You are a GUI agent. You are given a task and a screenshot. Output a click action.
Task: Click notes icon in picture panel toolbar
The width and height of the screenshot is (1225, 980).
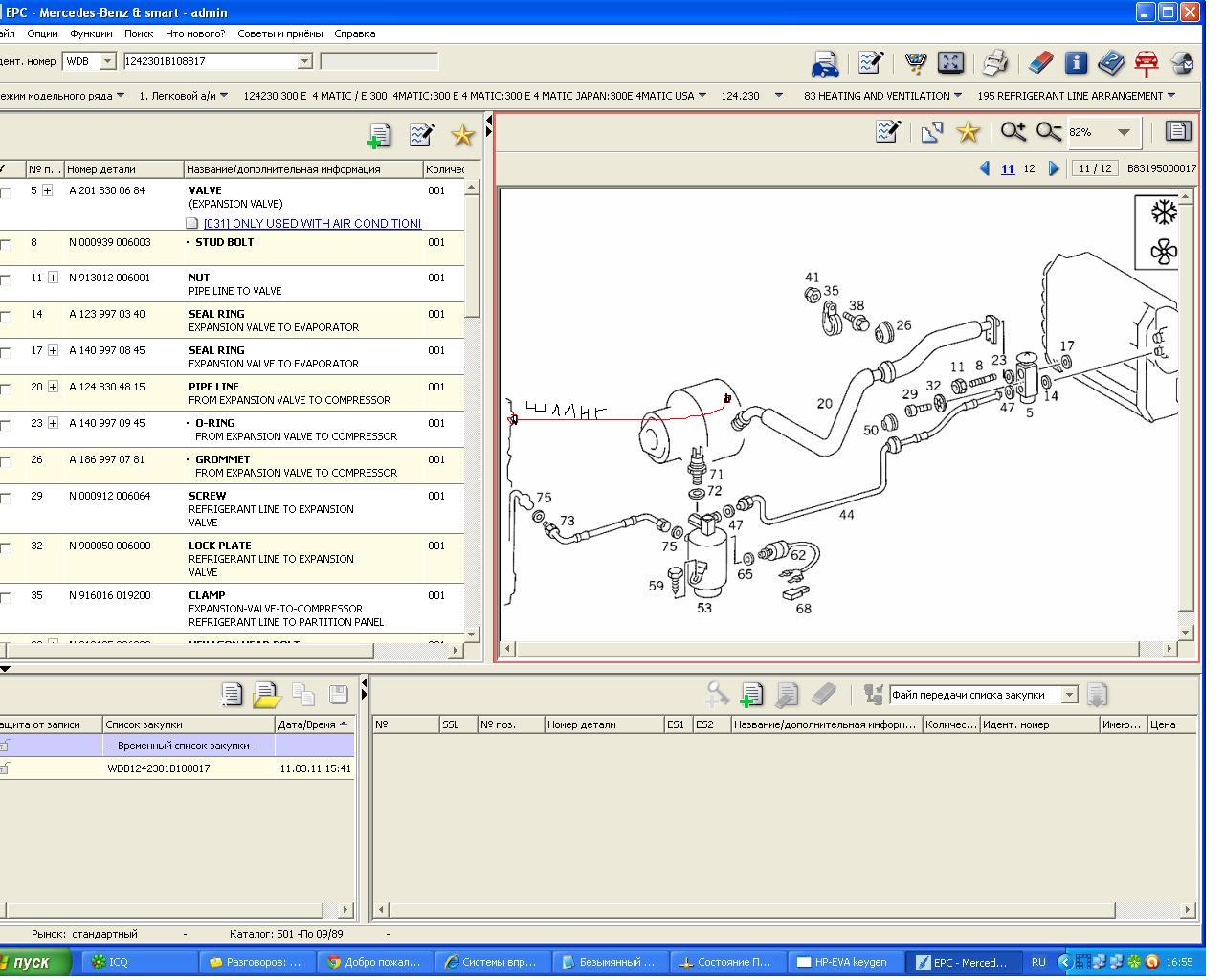887,132
